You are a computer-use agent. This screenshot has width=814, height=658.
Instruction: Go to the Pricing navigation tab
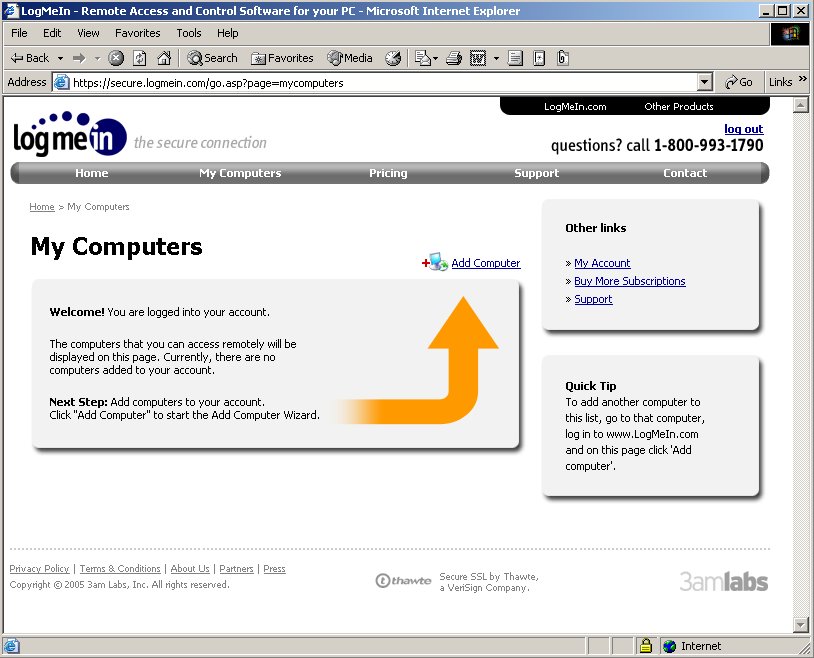pos(388,173)
